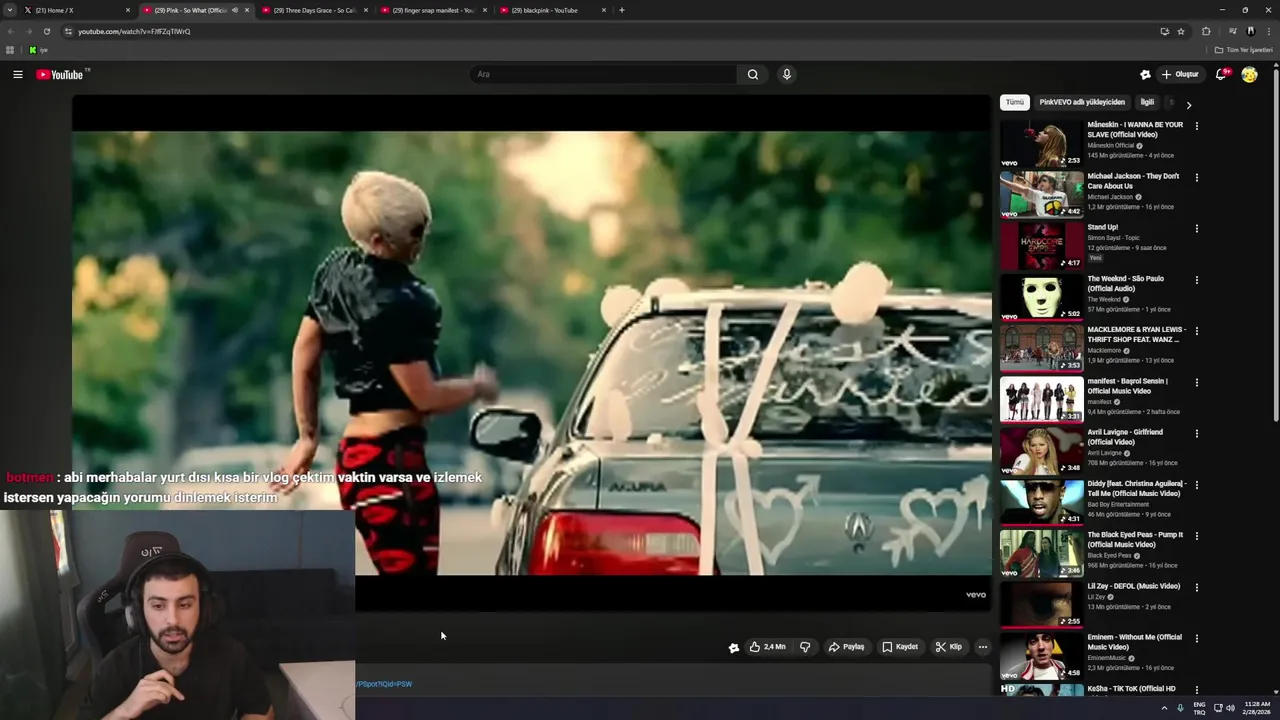Open Avril Lavigne Girlfriend thumbnail
This screenshot has height=720, width=1280.
[1041, 451]
